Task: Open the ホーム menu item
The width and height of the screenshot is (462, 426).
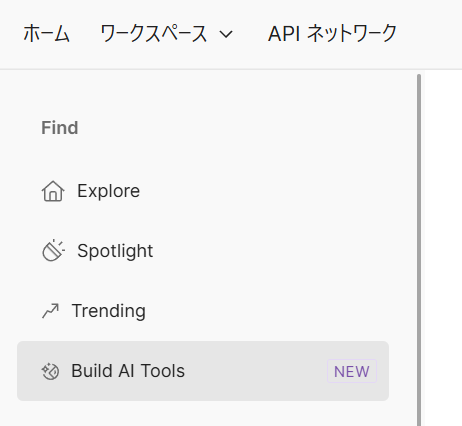Action: pyautogui.click(x=46, y=34)
